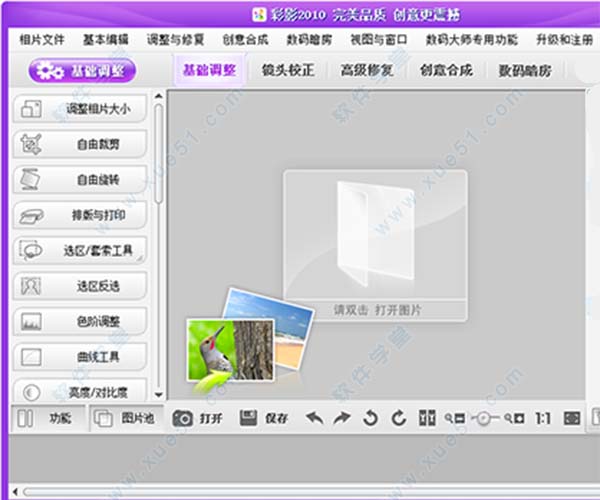Screen dimensions: 600x500
Task: Switch to the 基础调整 tab
Action: (209, 70)
